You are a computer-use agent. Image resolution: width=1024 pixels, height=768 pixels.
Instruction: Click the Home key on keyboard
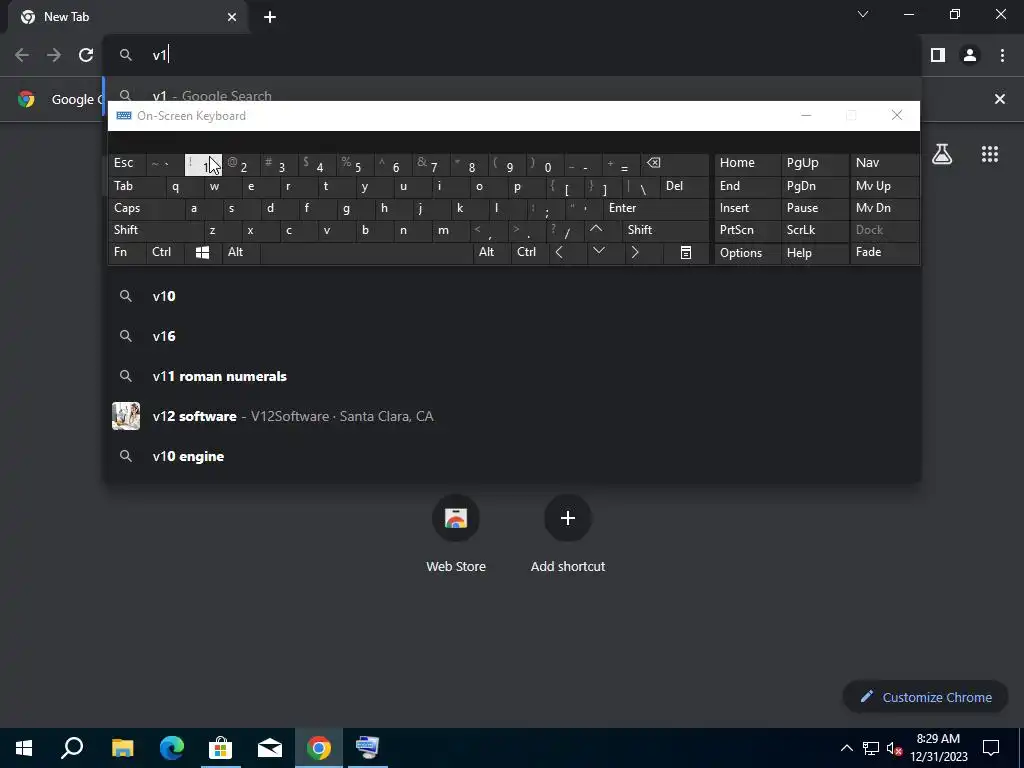pos(748,163)
